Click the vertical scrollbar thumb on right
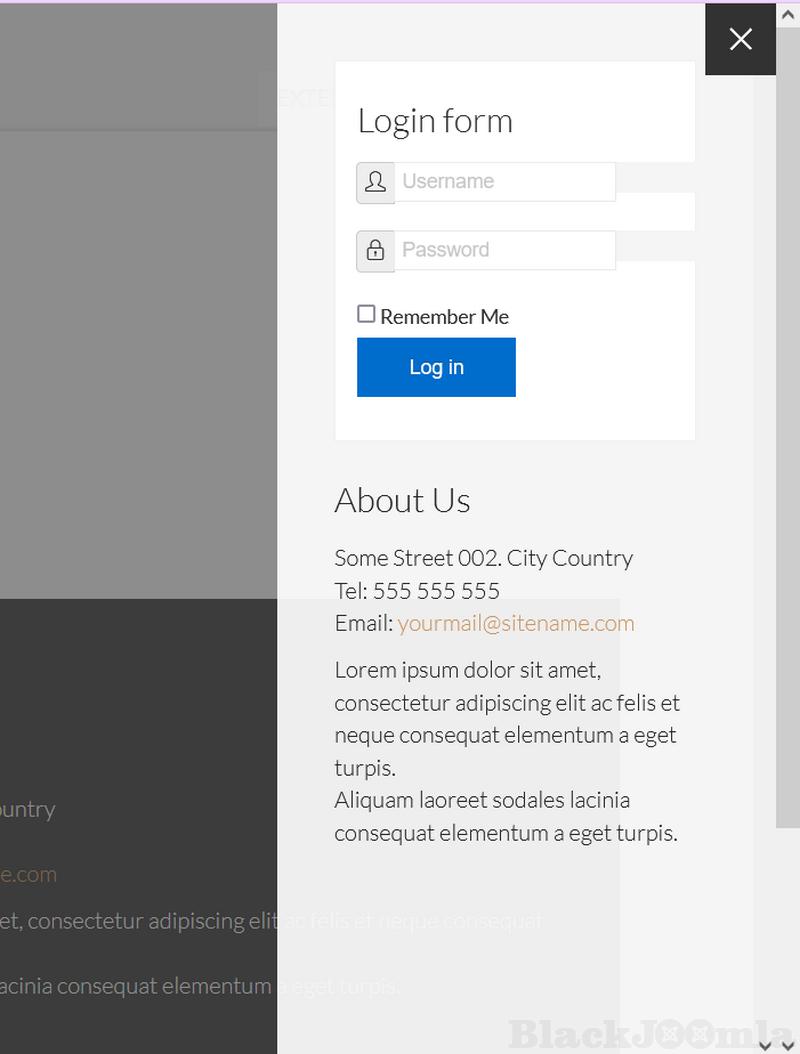Viewport: 800px width, 1054px height. pyautogui.click(x=788, y=450)
